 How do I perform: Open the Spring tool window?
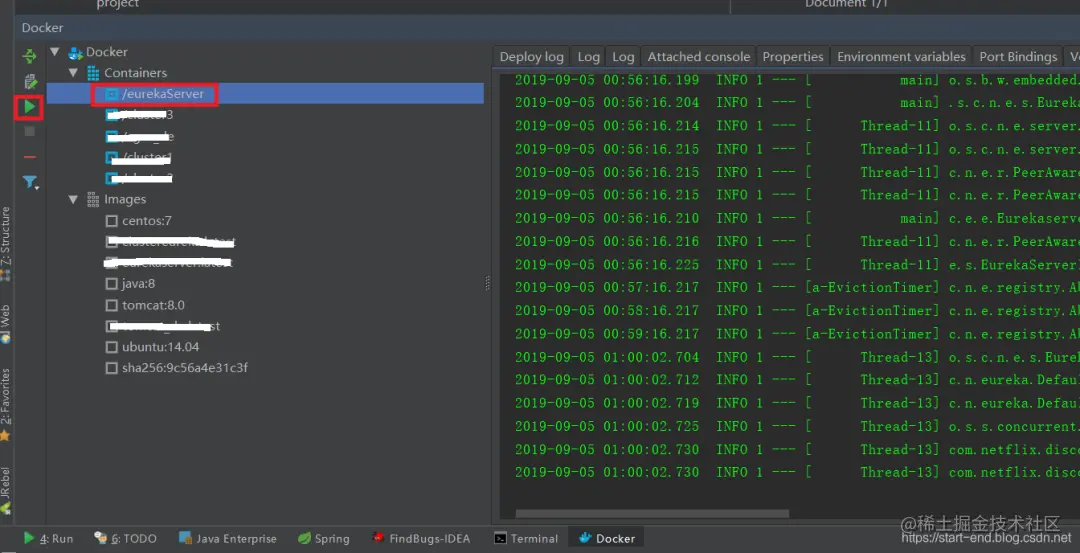[x=324, y=539]
